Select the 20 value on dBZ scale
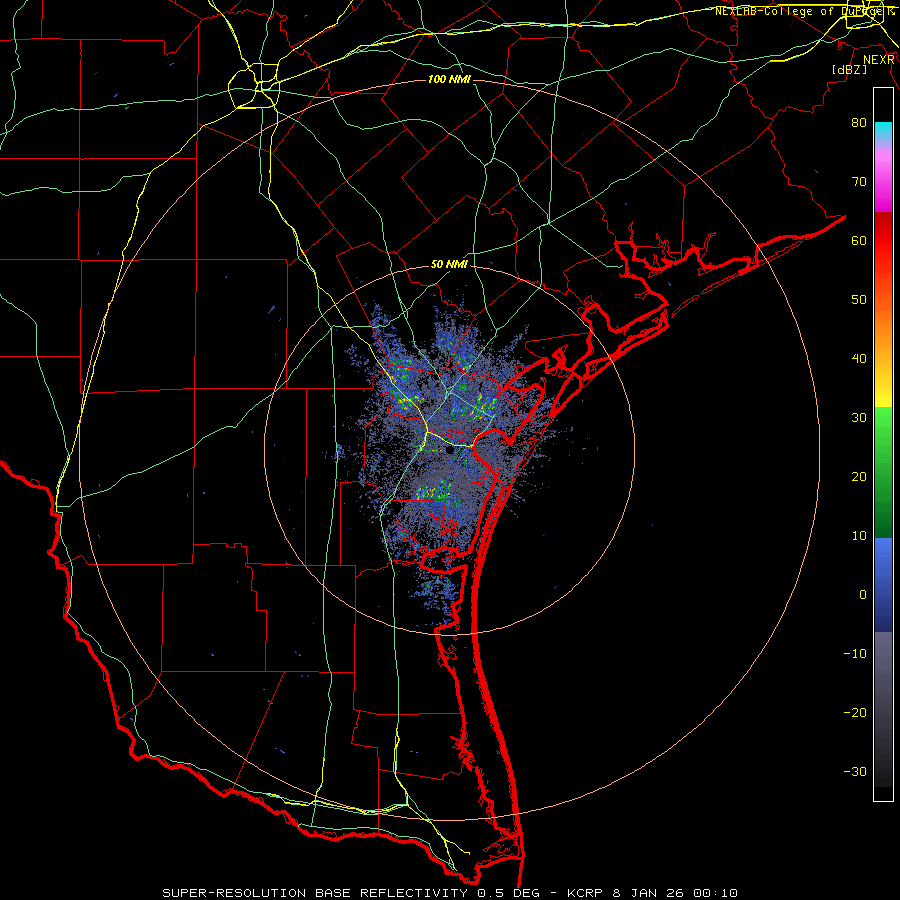Image resolution: width=900 pixels, height=900 pixels. point(859,477)
